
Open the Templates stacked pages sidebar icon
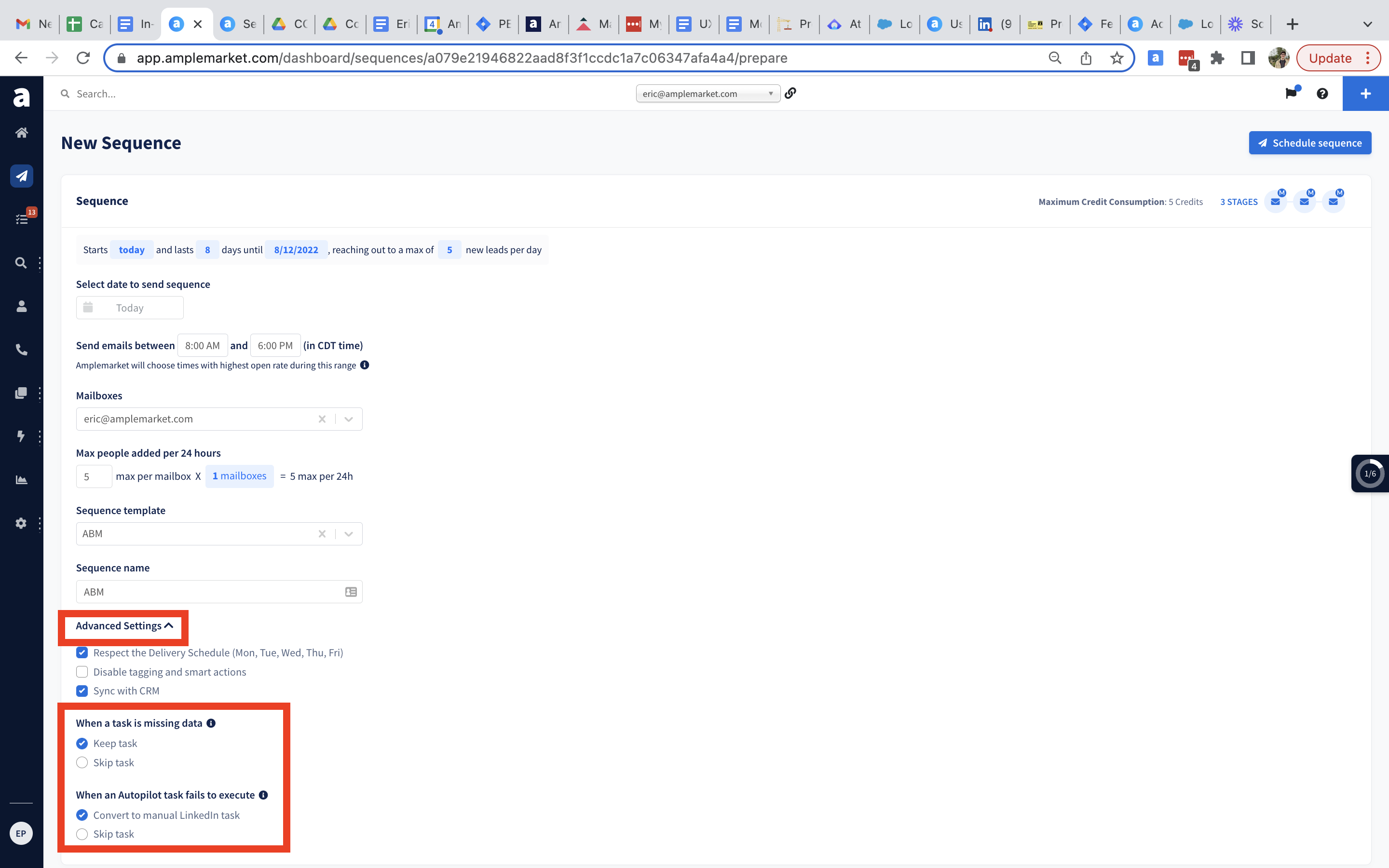click(21, 393)
